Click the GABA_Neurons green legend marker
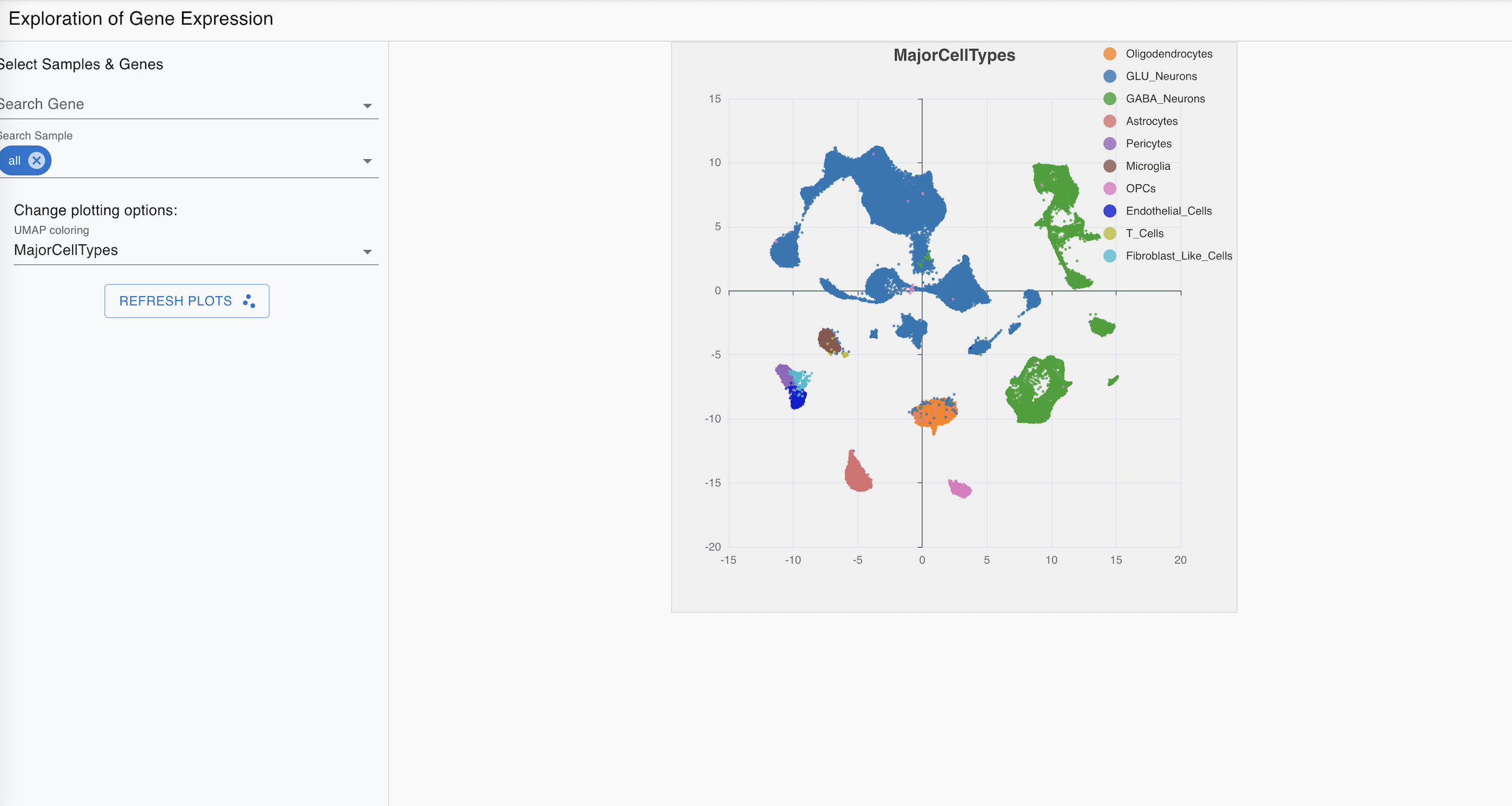 [1109, 99]
